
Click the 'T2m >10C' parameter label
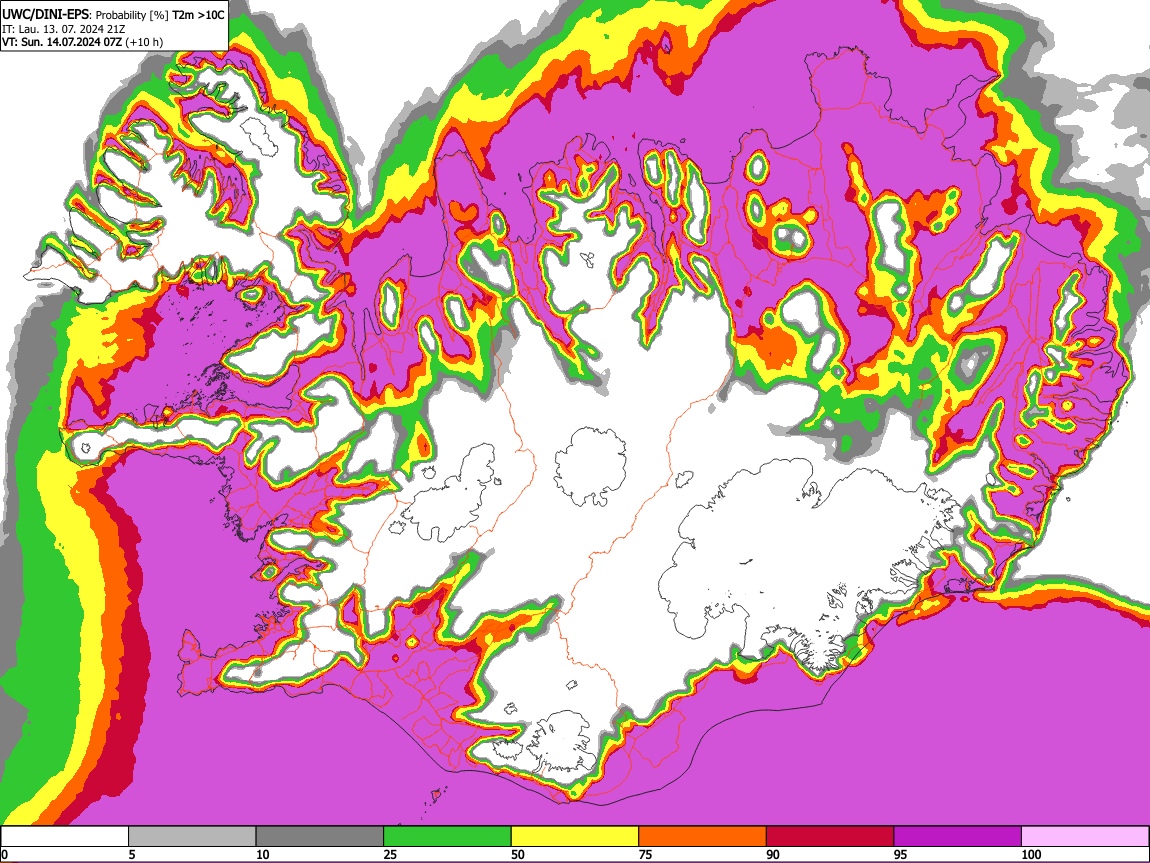(198, 15)
